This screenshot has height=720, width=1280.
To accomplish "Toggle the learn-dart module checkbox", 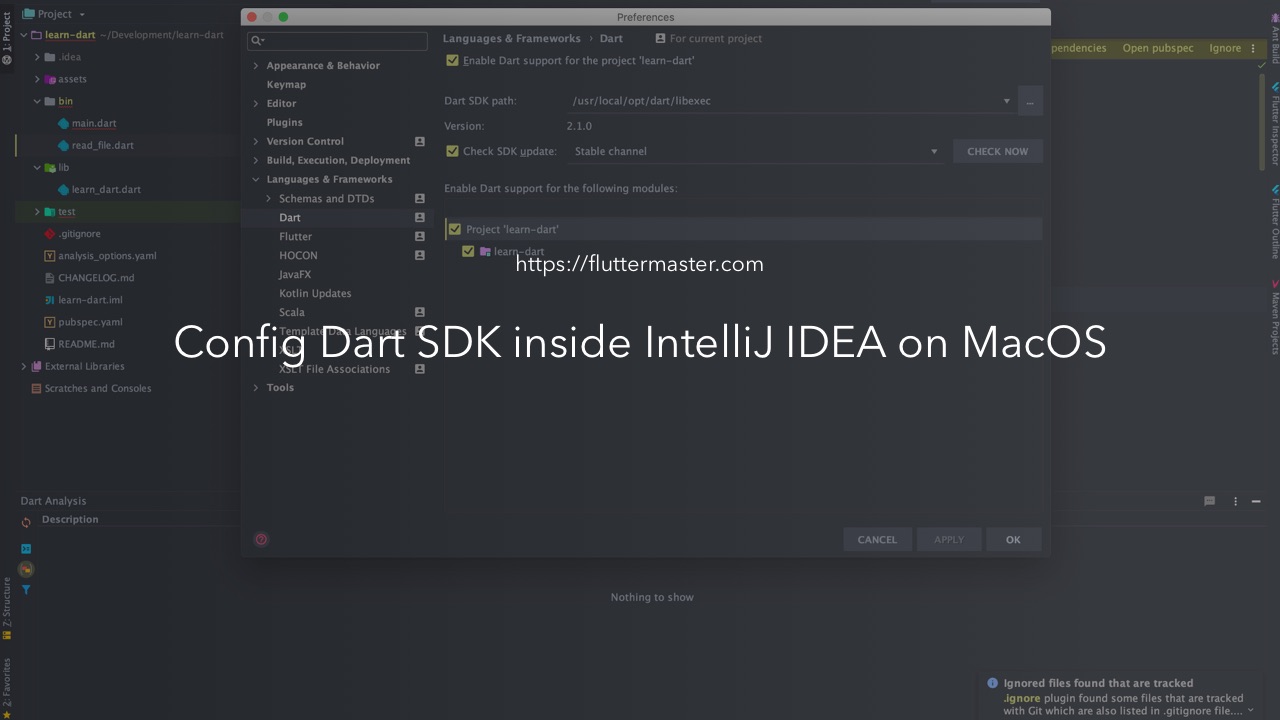I will pos(468,251).
